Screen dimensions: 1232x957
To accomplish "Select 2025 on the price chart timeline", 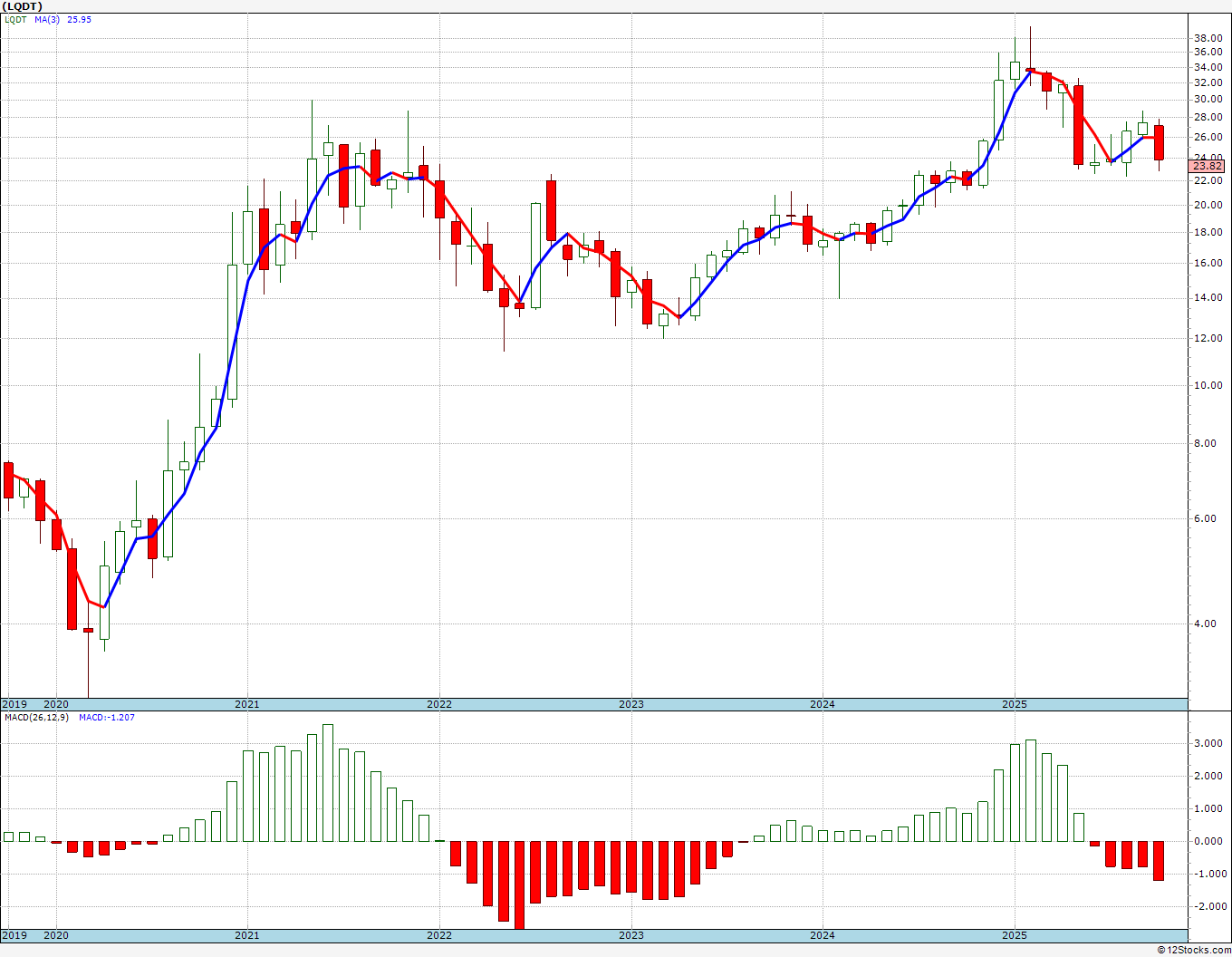I will (x=1014, y=704).
